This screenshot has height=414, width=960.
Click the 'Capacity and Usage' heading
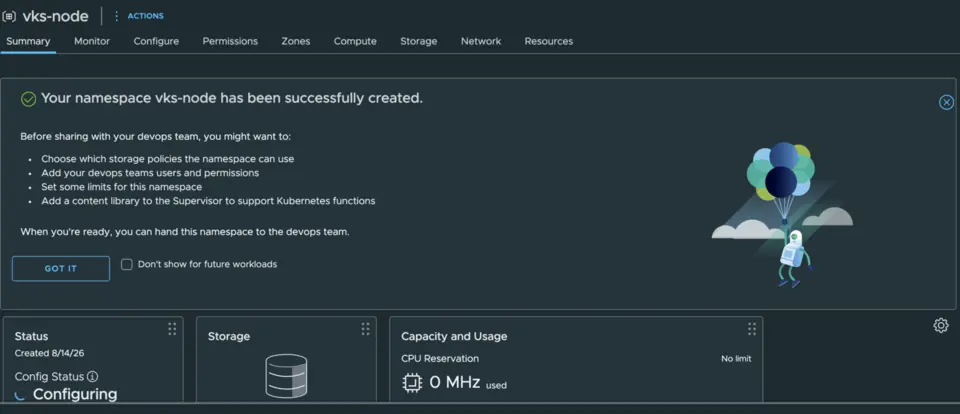454,336
